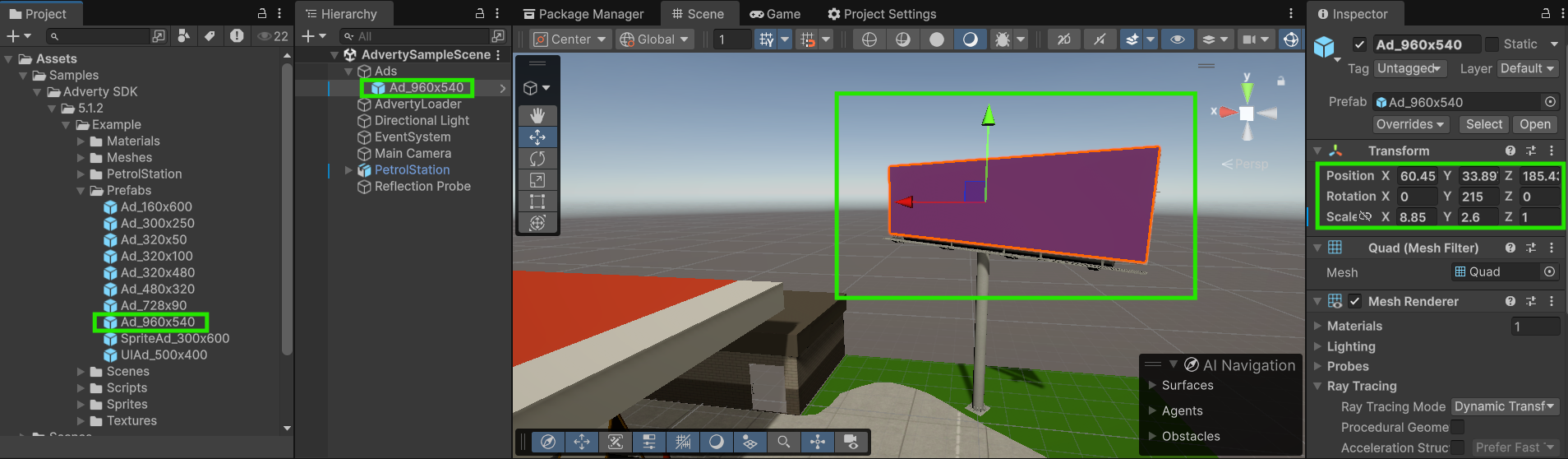The height and width of the screenshot is (459, 1568).
Task: Expand the PetrolStation object in Hierarchy
Action: (x=348, y=170)
